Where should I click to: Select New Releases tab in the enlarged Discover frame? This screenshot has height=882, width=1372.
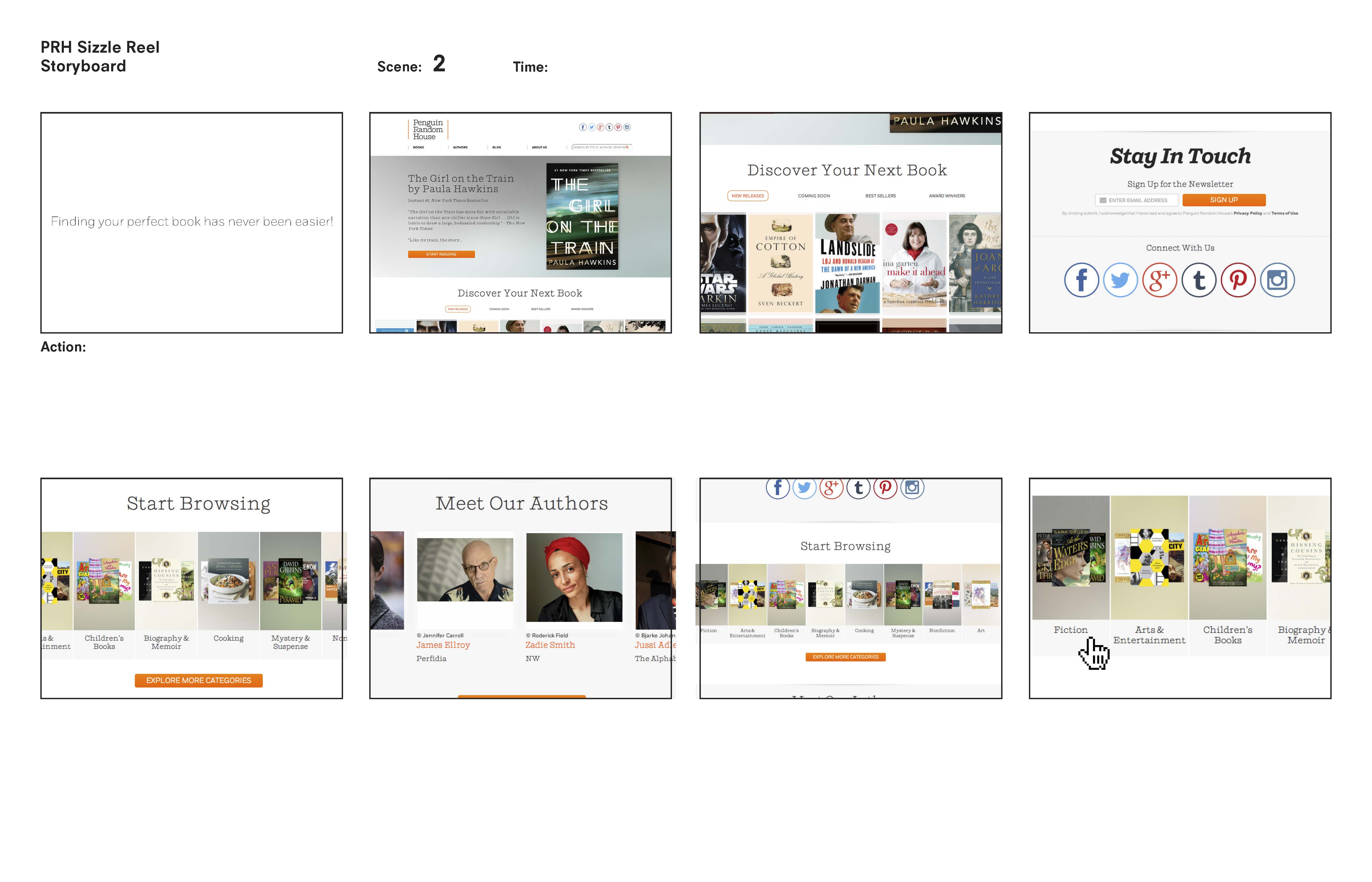coord(748,196)
